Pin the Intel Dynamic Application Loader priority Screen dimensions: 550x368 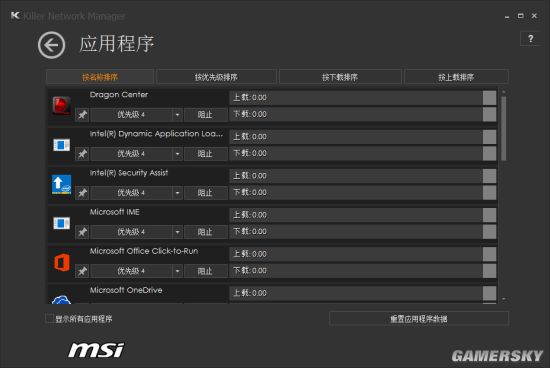(x=82, y=154)
